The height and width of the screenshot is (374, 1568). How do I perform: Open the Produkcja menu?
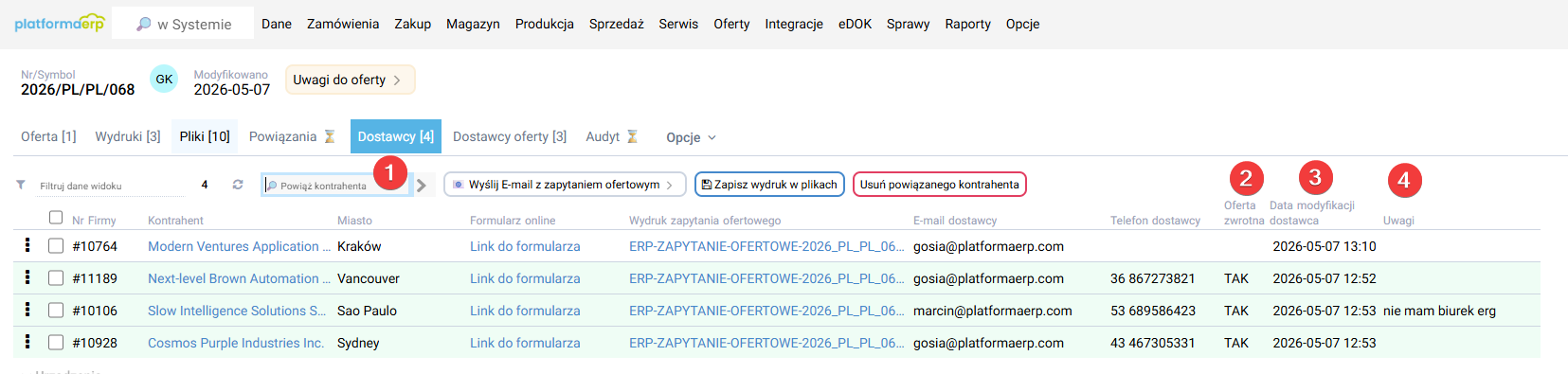[x=545, y=24]
